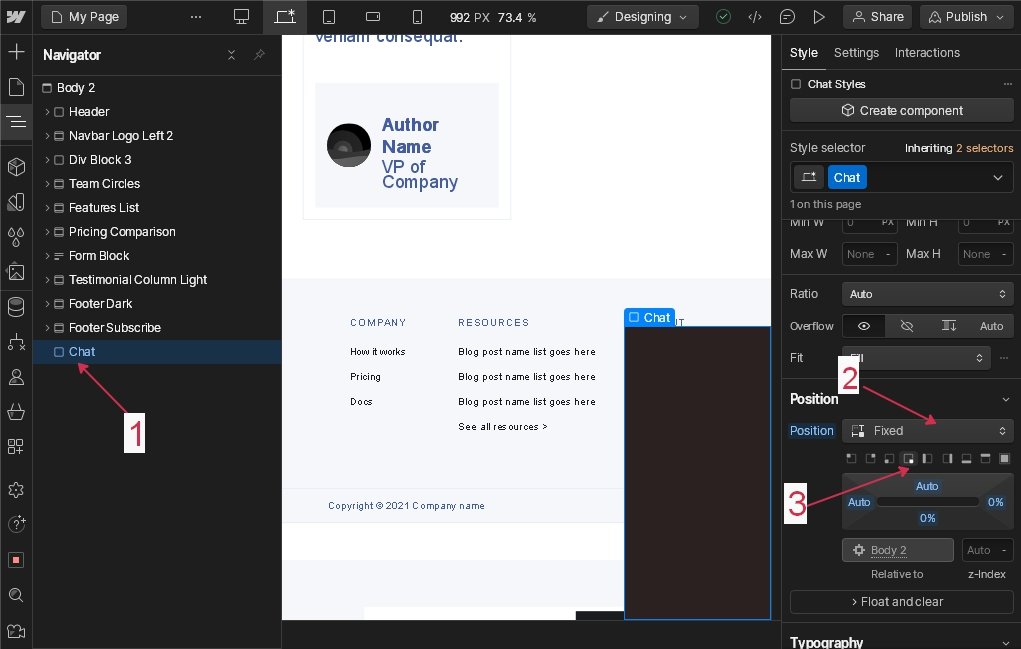Click the Create component button

901,111
